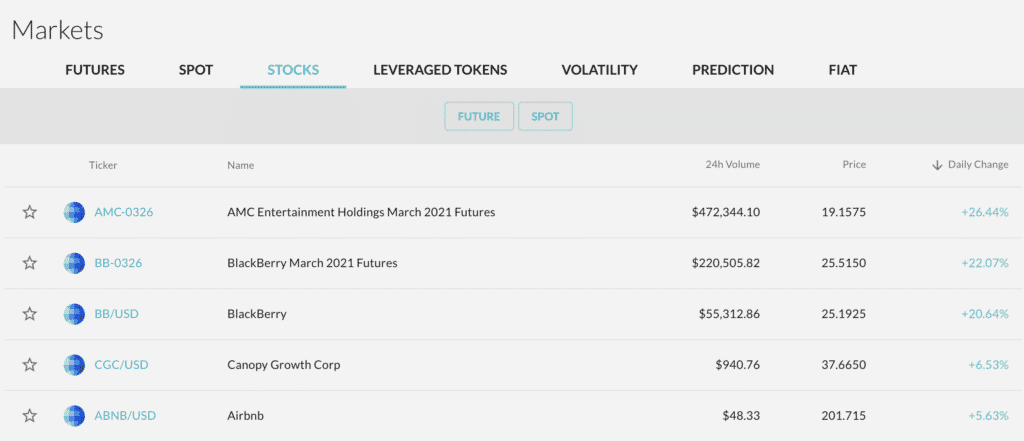Click the BB-0326 globe coin icon
The height and width of the screenshot is (441, 1024).
(x=75, y=263)
